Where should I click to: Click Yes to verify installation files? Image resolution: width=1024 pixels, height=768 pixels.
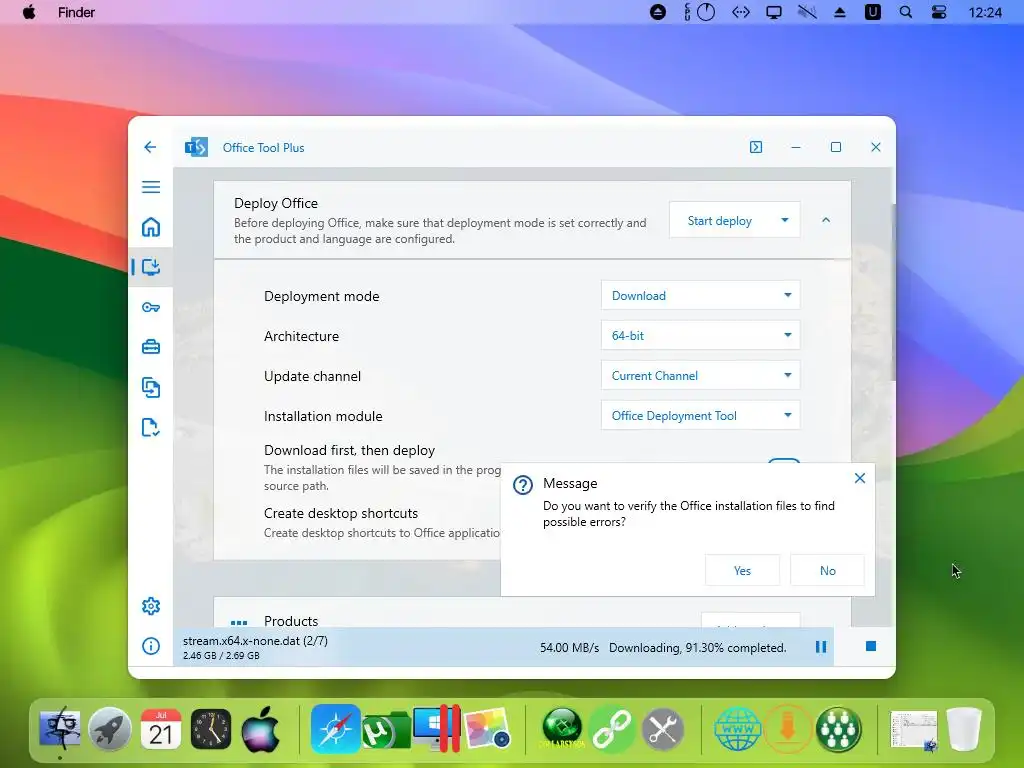(742, 570)
